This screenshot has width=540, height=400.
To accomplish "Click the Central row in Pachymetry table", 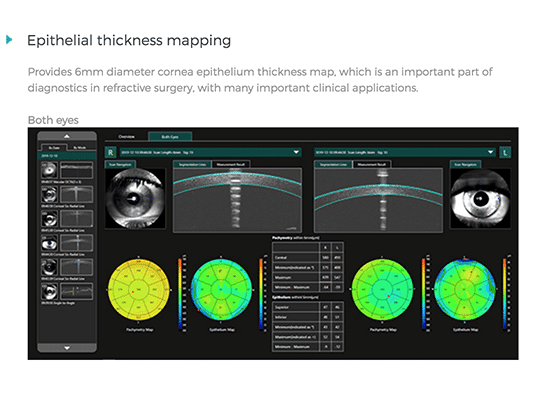I will tap(308, 257).
